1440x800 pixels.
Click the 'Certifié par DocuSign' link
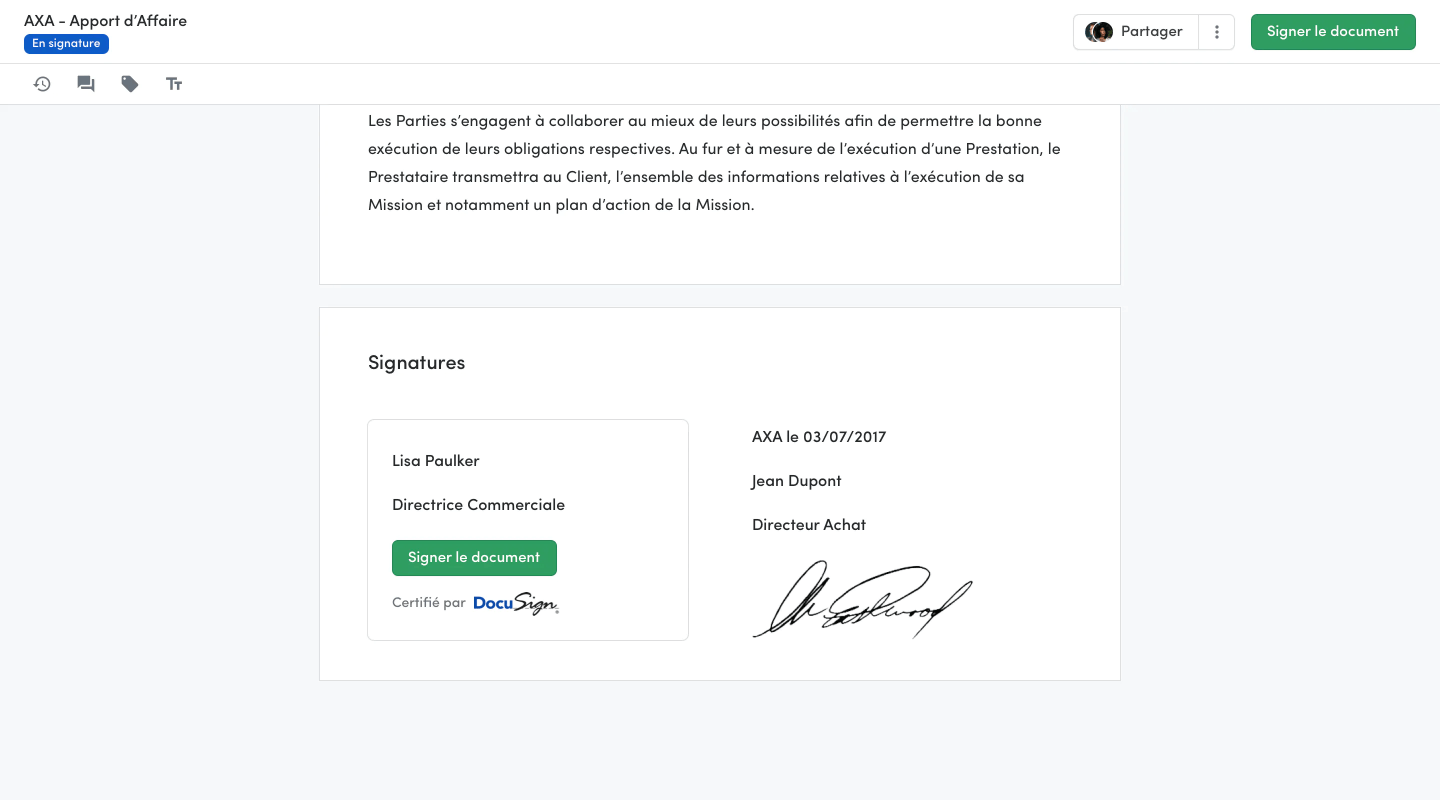coord(475,602)
